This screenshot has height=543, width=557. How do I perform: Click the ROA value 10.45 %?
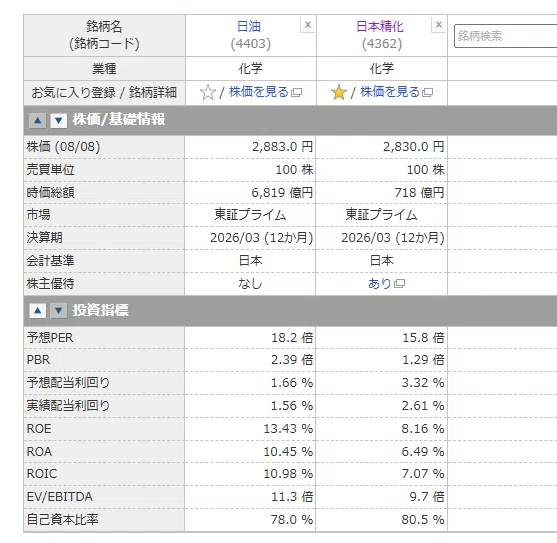pos(288,451)
